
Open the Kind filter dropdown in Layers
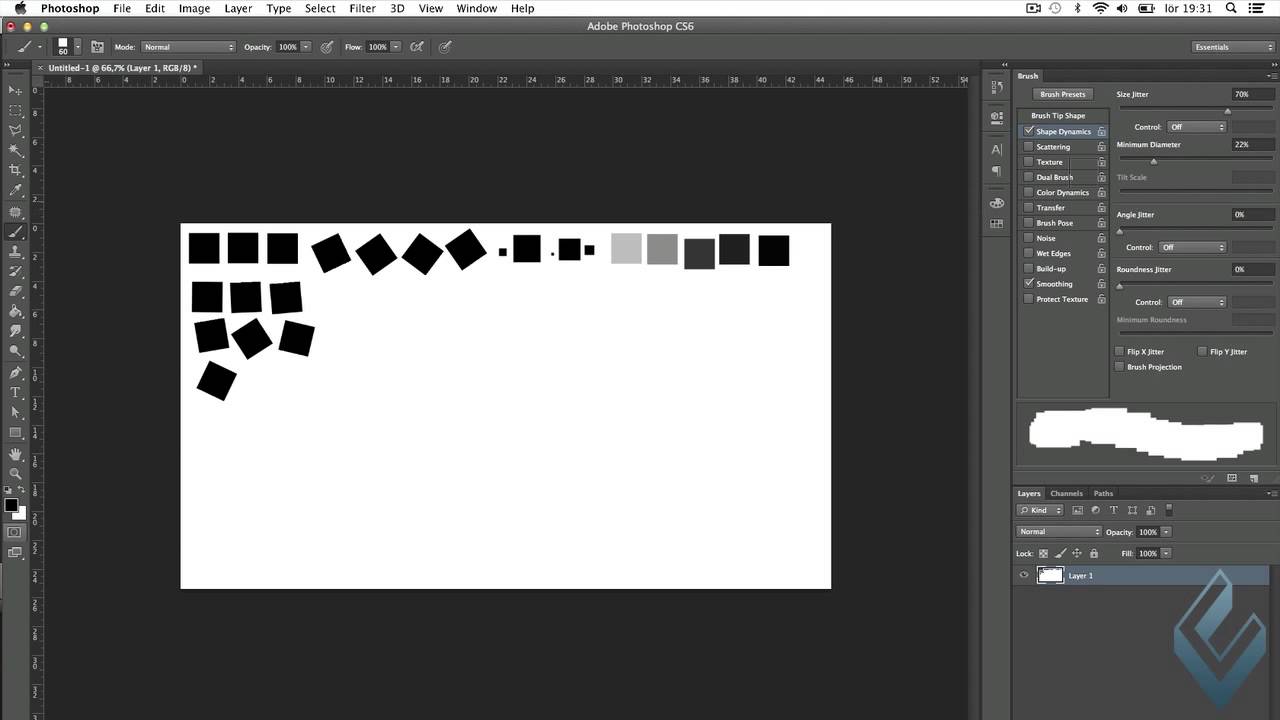click(x=1039, y=510)
